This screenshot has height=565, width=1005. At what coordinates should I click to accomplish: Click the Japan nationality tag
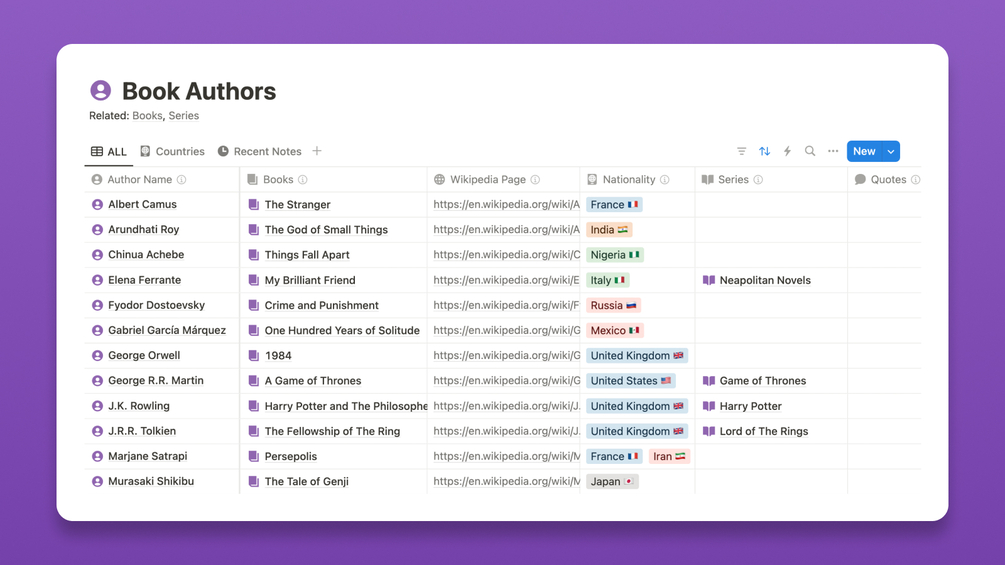click(x=612, y=482)
